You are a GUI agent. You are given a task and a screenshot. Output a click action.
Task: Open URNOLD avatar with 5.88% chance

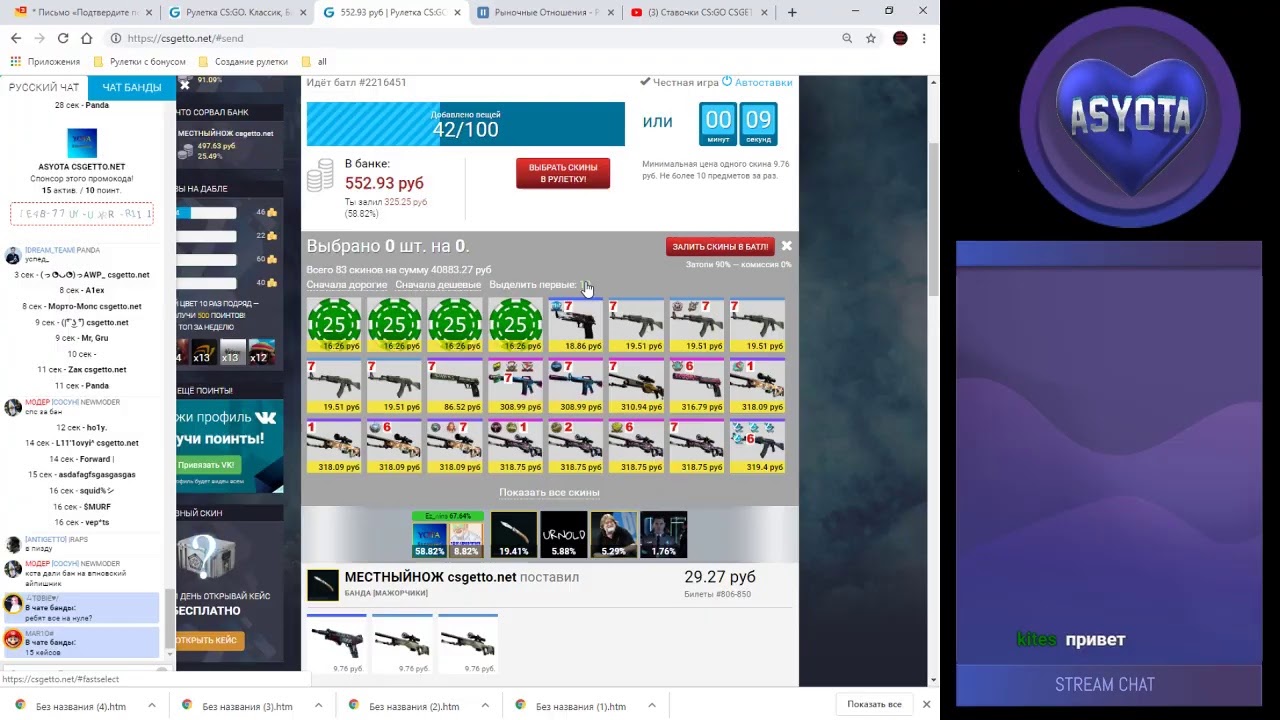click(563, 535)
